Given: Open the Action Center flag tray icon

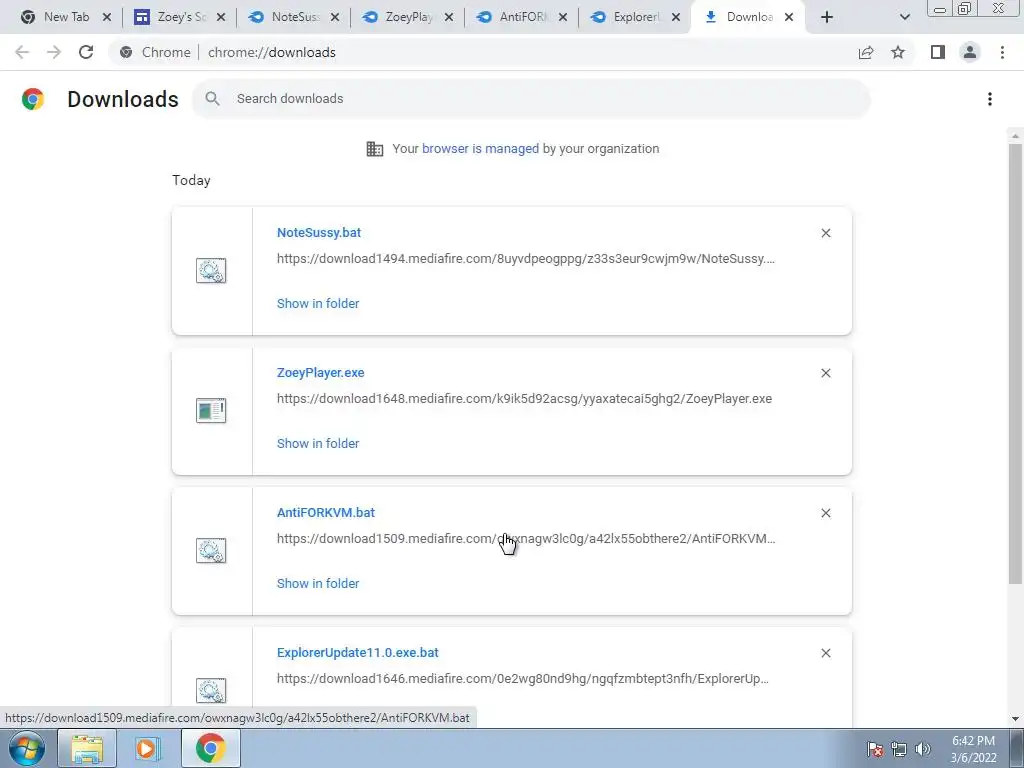Looking at the screenshot, I should pos(875,749).
